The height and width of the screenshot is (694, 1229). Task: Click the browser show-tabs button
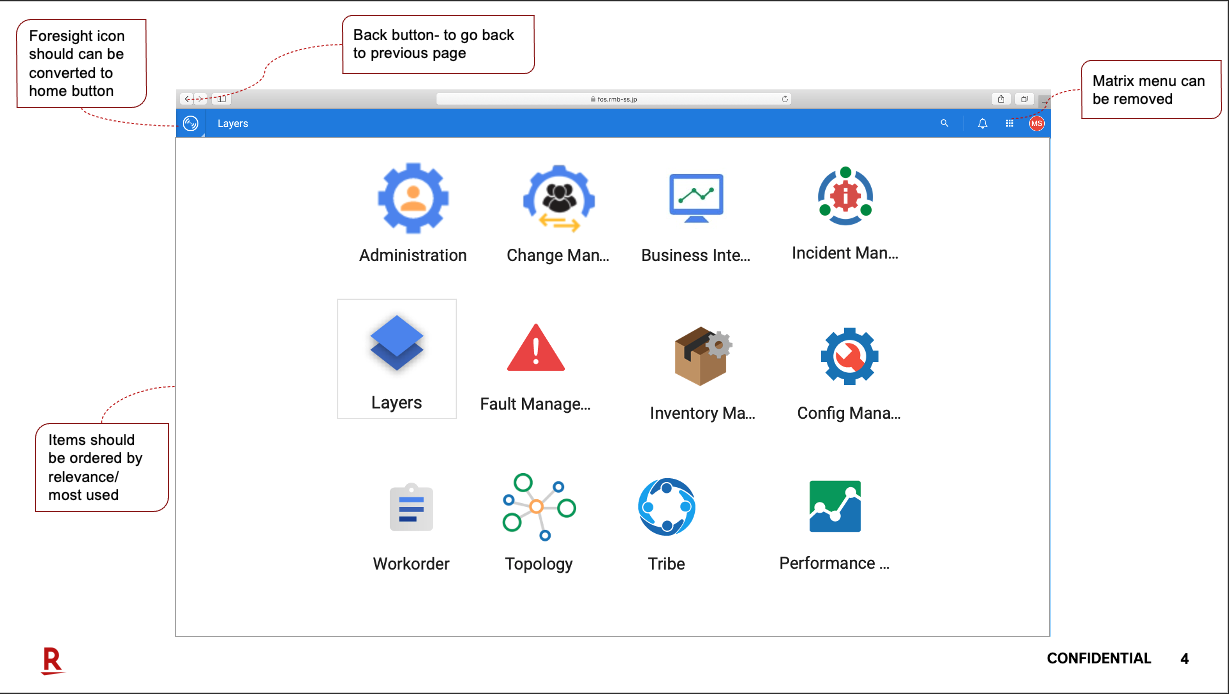1025,99
